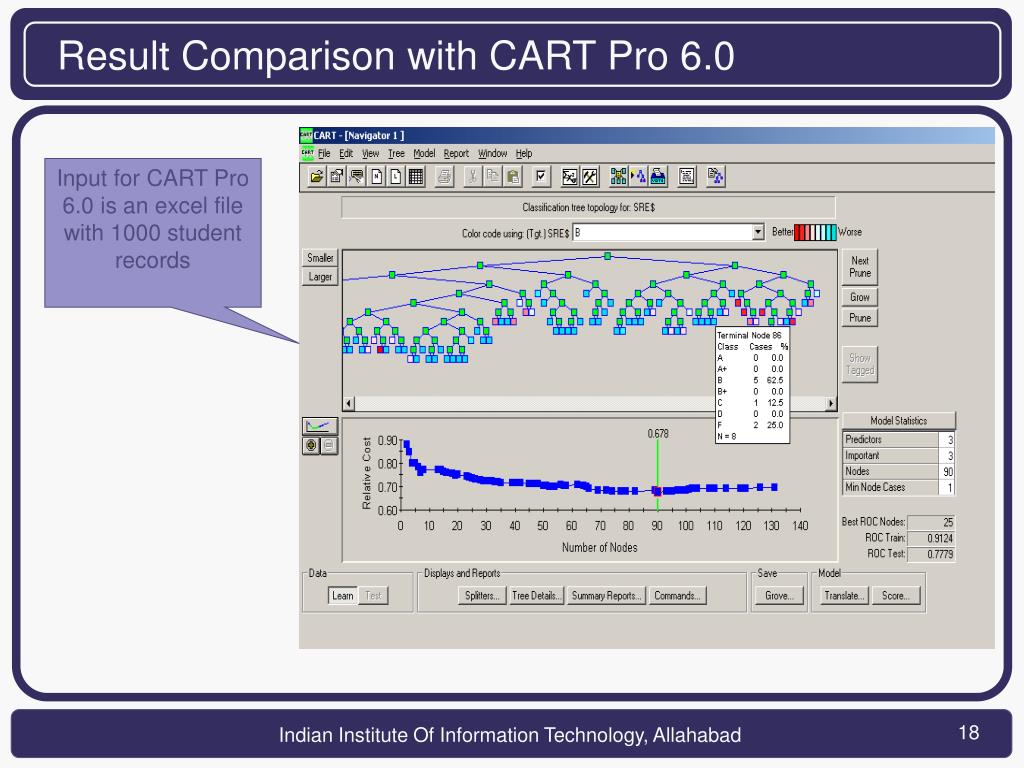Click the Show Tagged button
This screenshot has height=768, width=1024.
click(x=859, y=364)
